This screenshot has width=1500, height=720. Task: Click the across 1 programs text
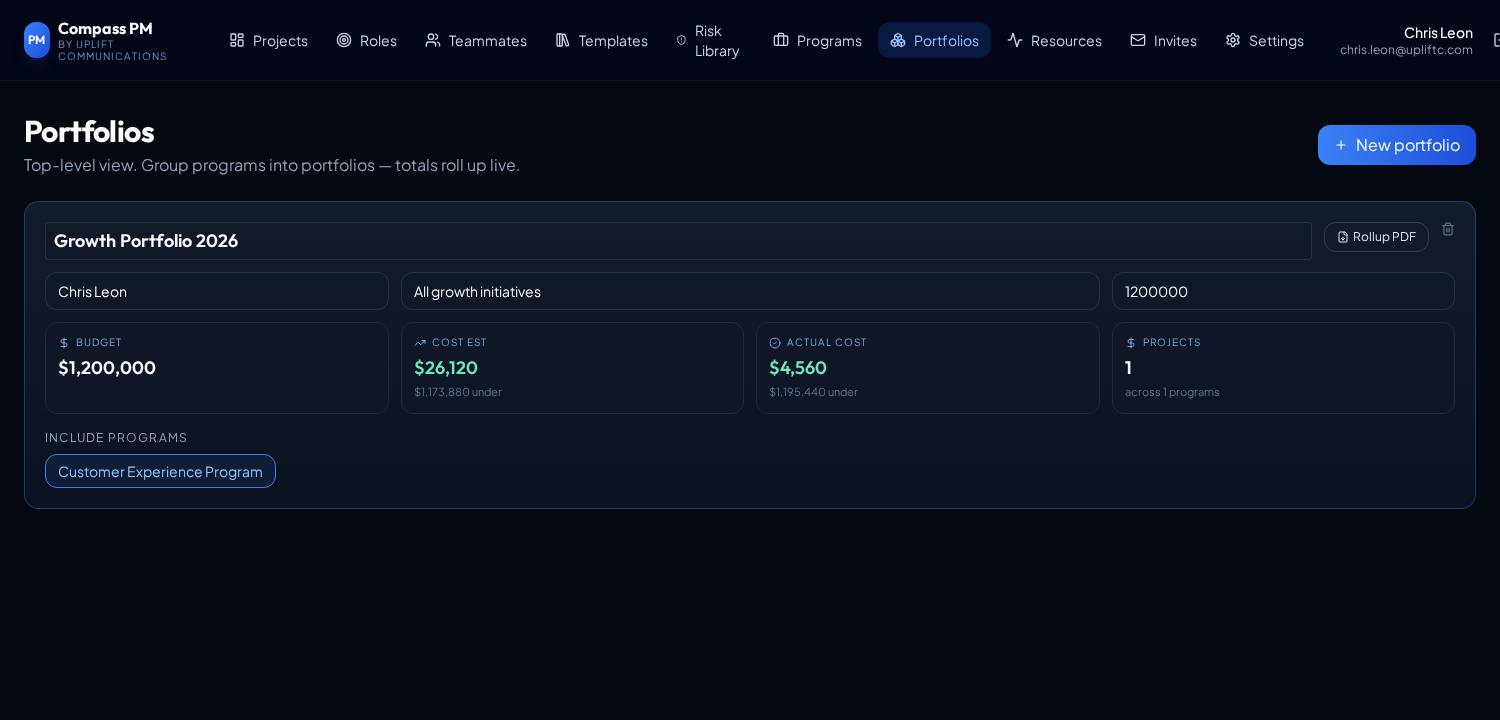coord(1172,392)
